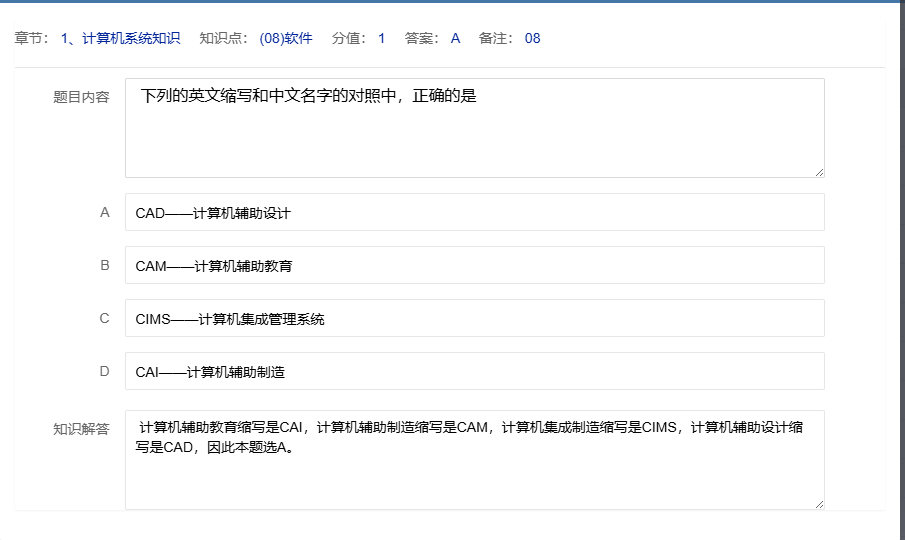Click the chapter value 1、计算机系统知识
This screenshot has width=905, height=540.
[x=120, y=39]
